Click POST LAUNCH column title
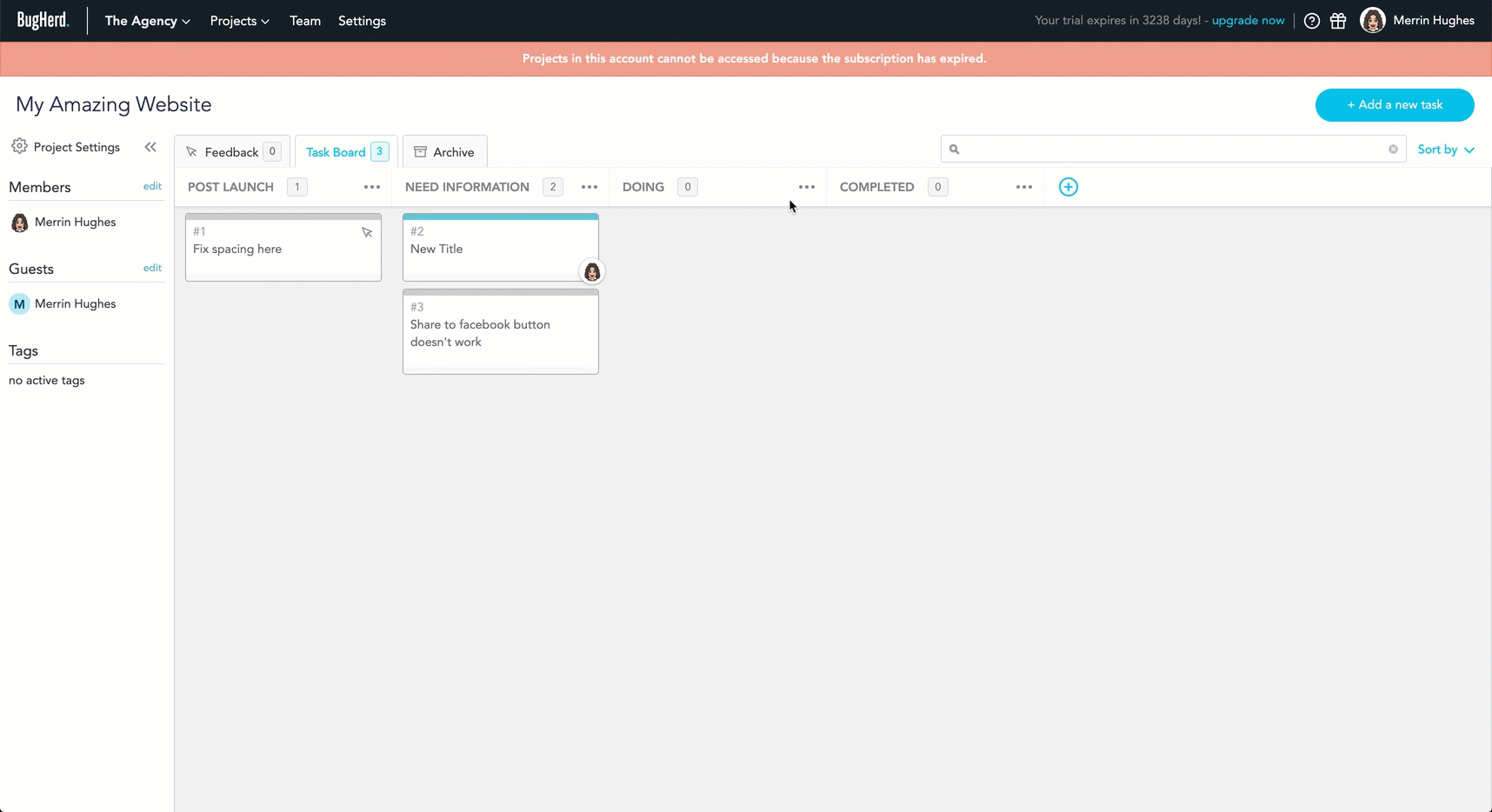Image resolution: width=1492 pixels, height=812 pixels. (x=230, y=187)
